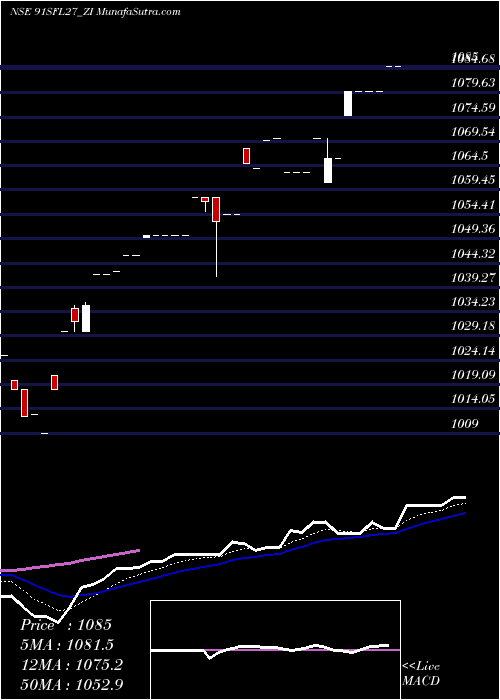Click the 1069.54 price axis label

[473, 131]
